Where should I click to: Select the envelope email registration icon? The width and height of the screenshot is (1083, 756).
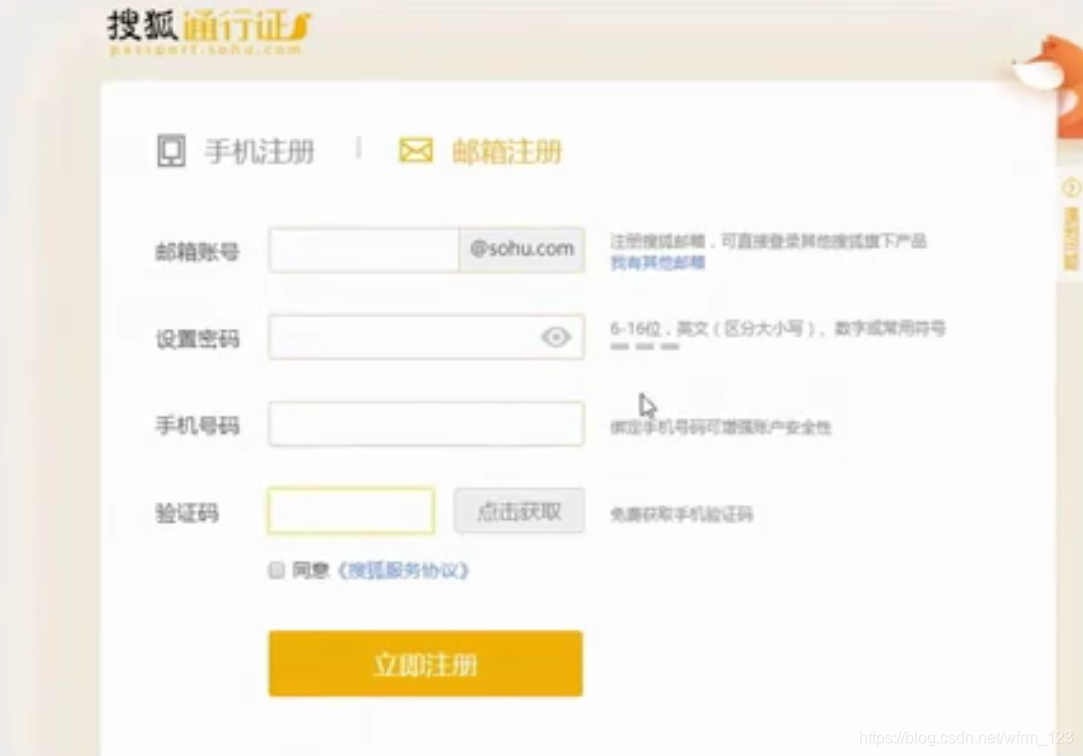pyautogui.click(x=416, y=151)
